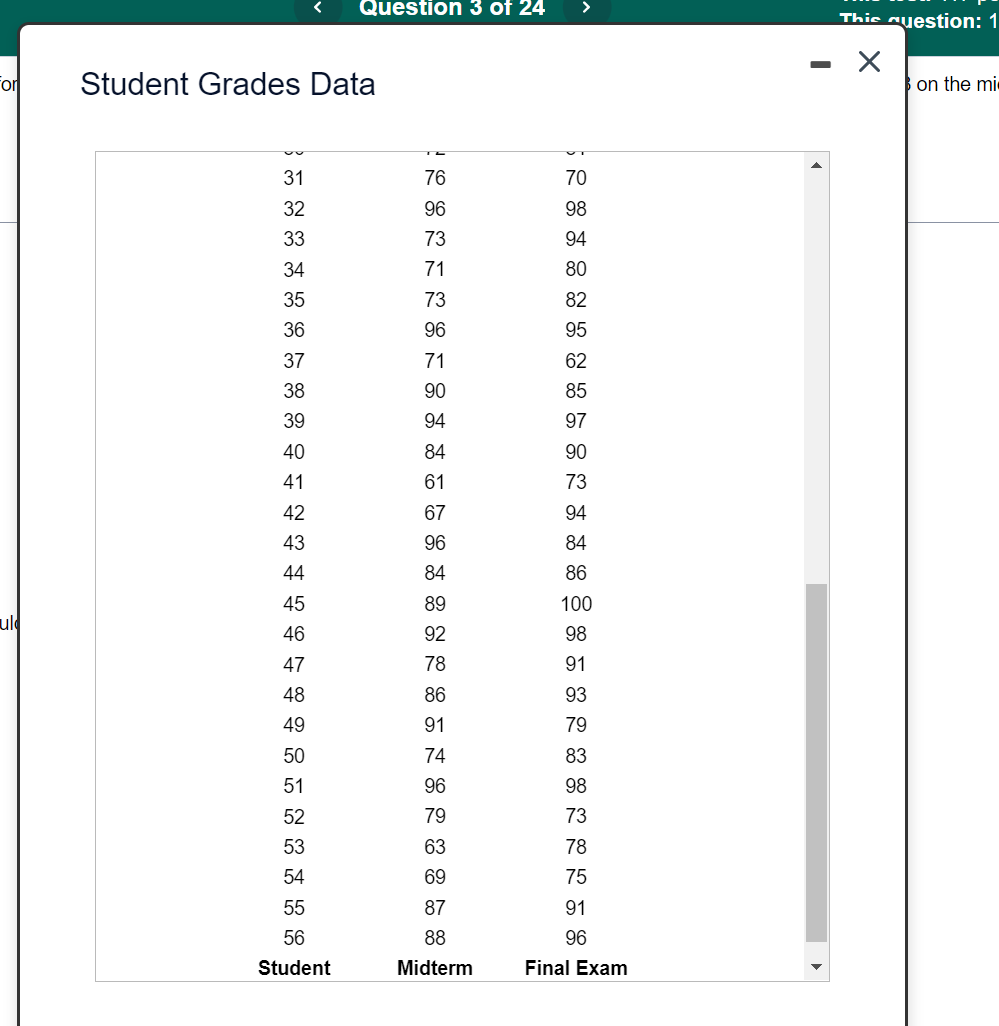999x1026 pixels.
Task: Click the Student Grades Data title
Action: tap(227, 84)
